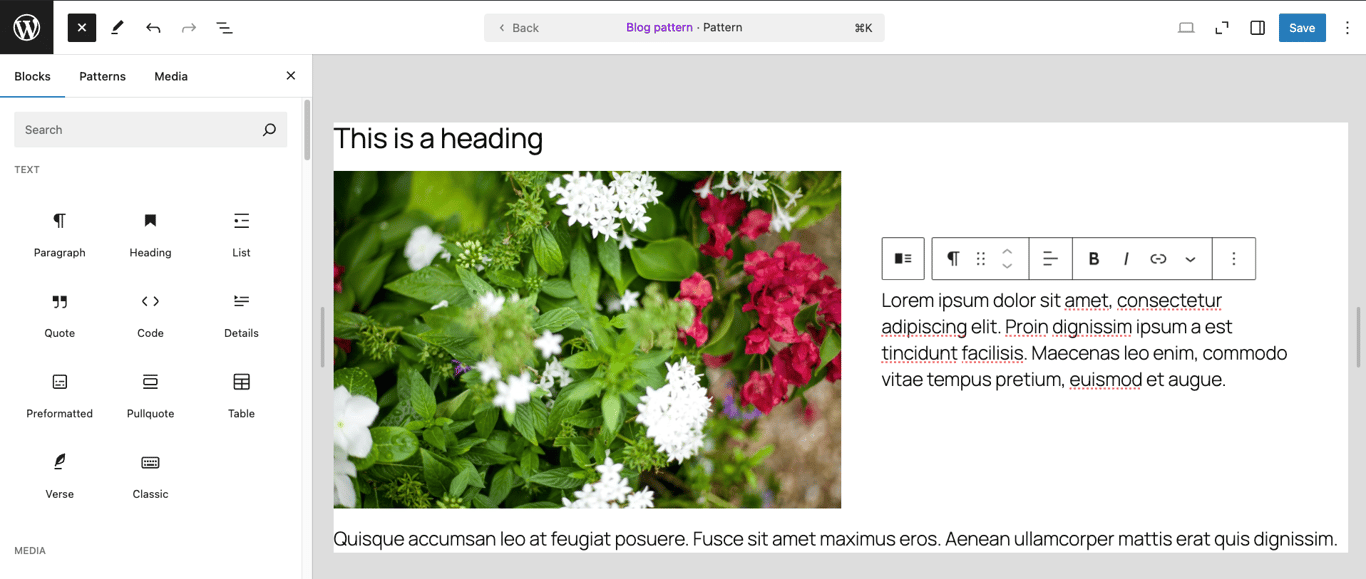Insert a Quote block
This screenshot has width=1366, height=579.
click(x=59, y=312)
